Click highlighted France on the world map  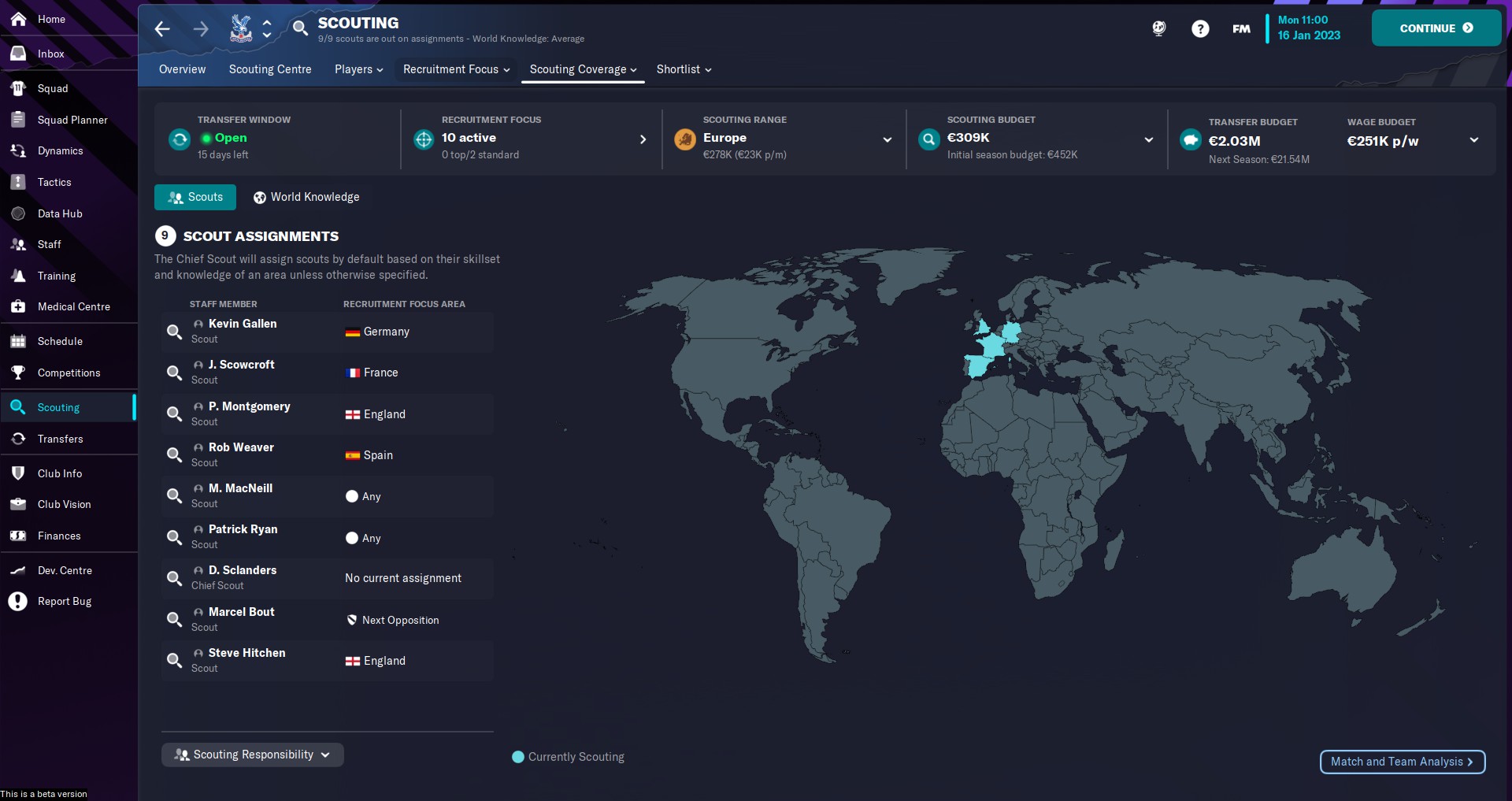(990, 347)
